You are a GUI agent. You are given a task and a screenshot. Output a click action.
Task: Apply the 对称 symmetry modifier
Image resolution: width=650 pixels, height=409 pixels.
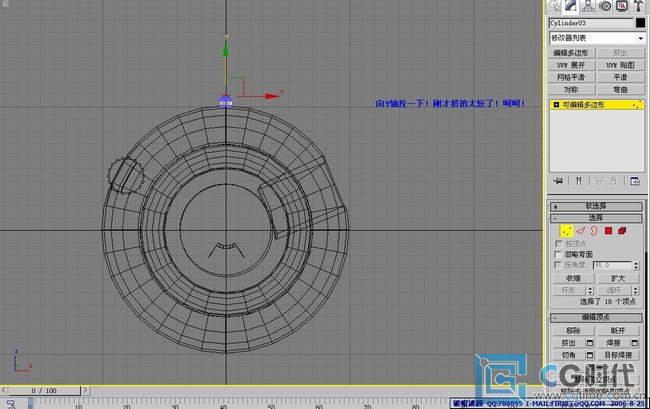point(571,90)
